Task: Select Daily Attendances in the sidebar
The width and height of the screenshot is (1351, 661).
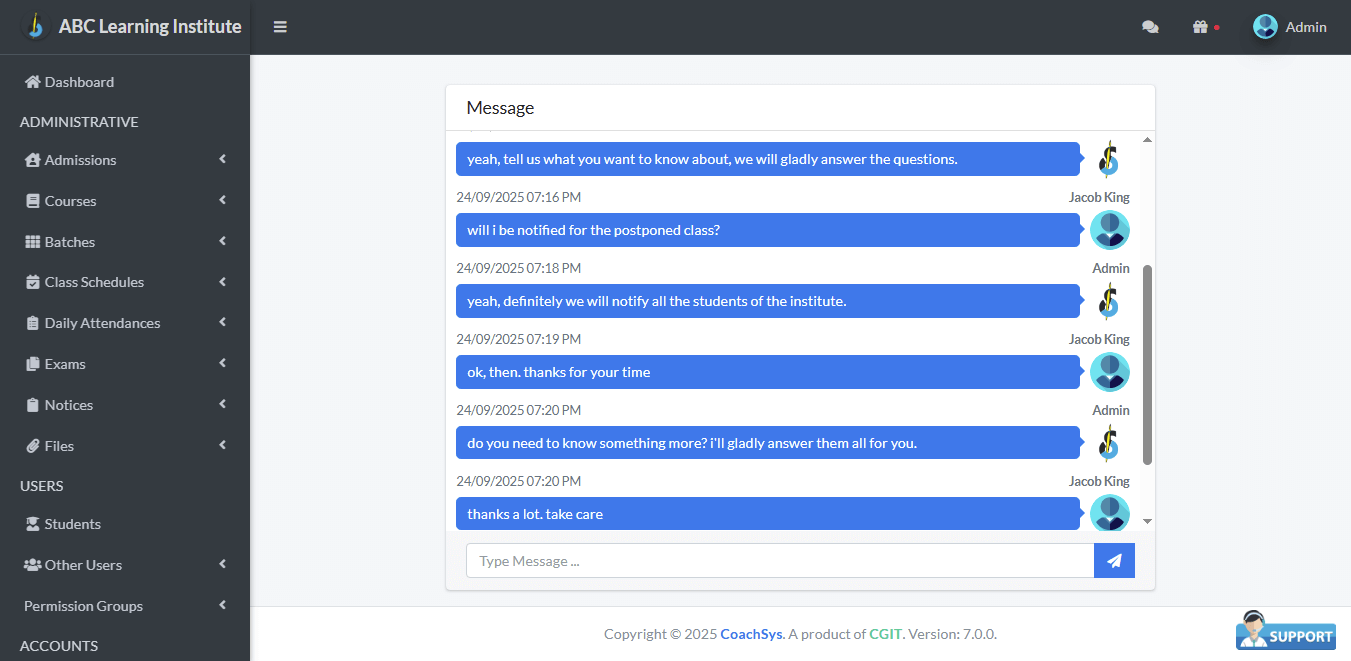Action: click(103, 323)
